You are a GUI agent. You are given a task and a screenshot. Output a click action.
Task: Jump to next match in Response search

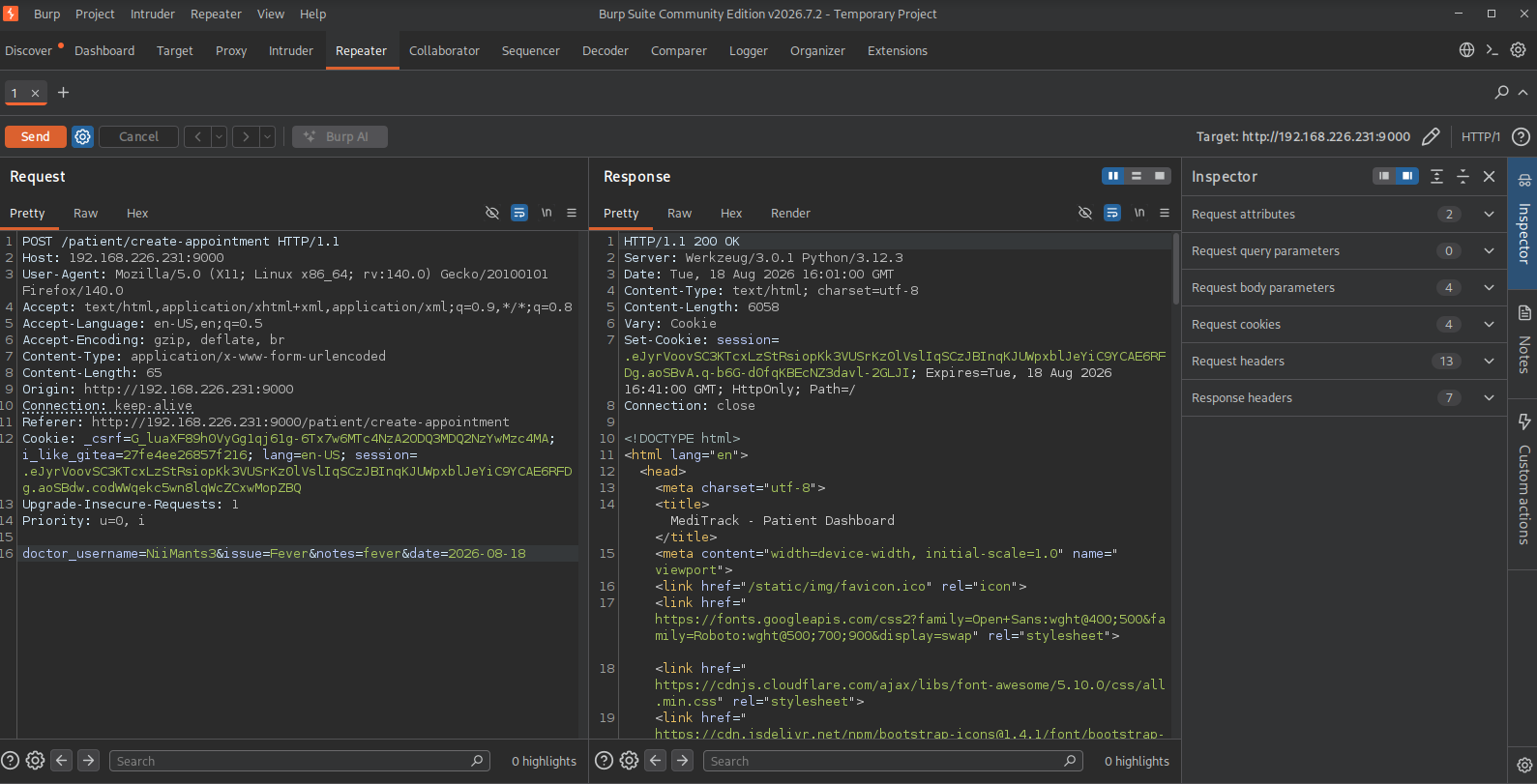(x=682, y=761)
